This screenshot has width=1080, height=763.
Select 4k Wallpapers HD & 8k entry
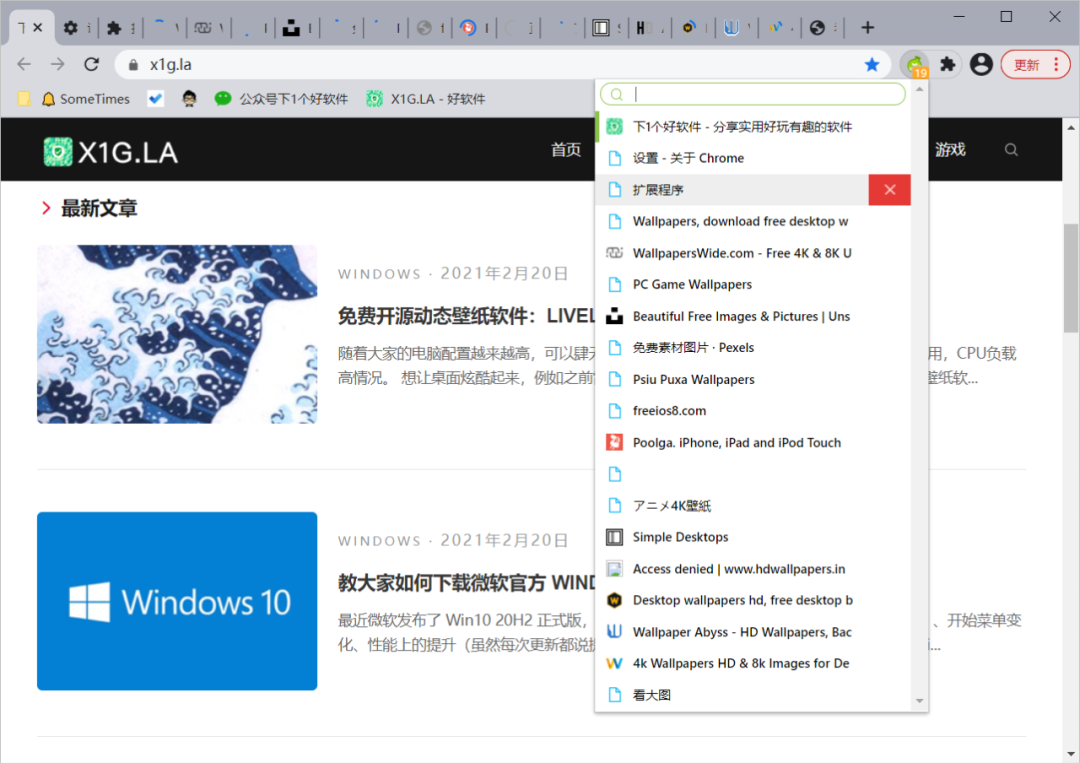tap(753, 664)
